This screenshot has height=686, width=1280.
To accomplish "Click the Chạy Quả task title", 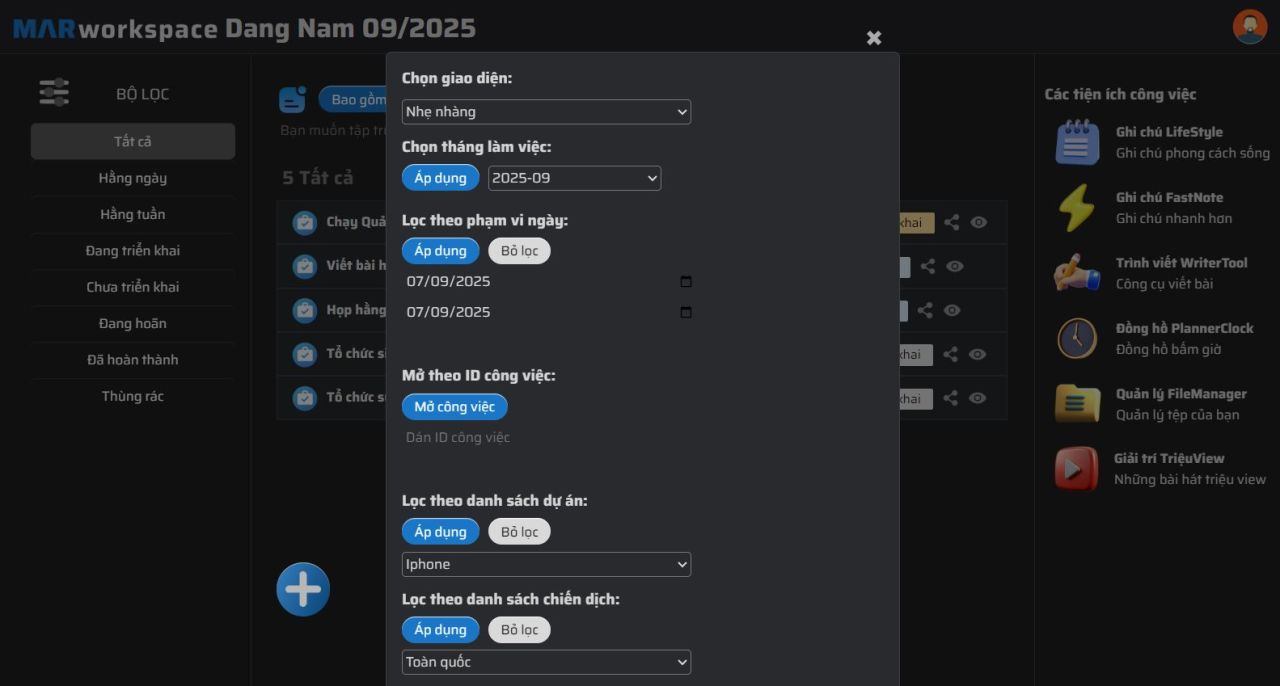I will [x=356, y=222].
